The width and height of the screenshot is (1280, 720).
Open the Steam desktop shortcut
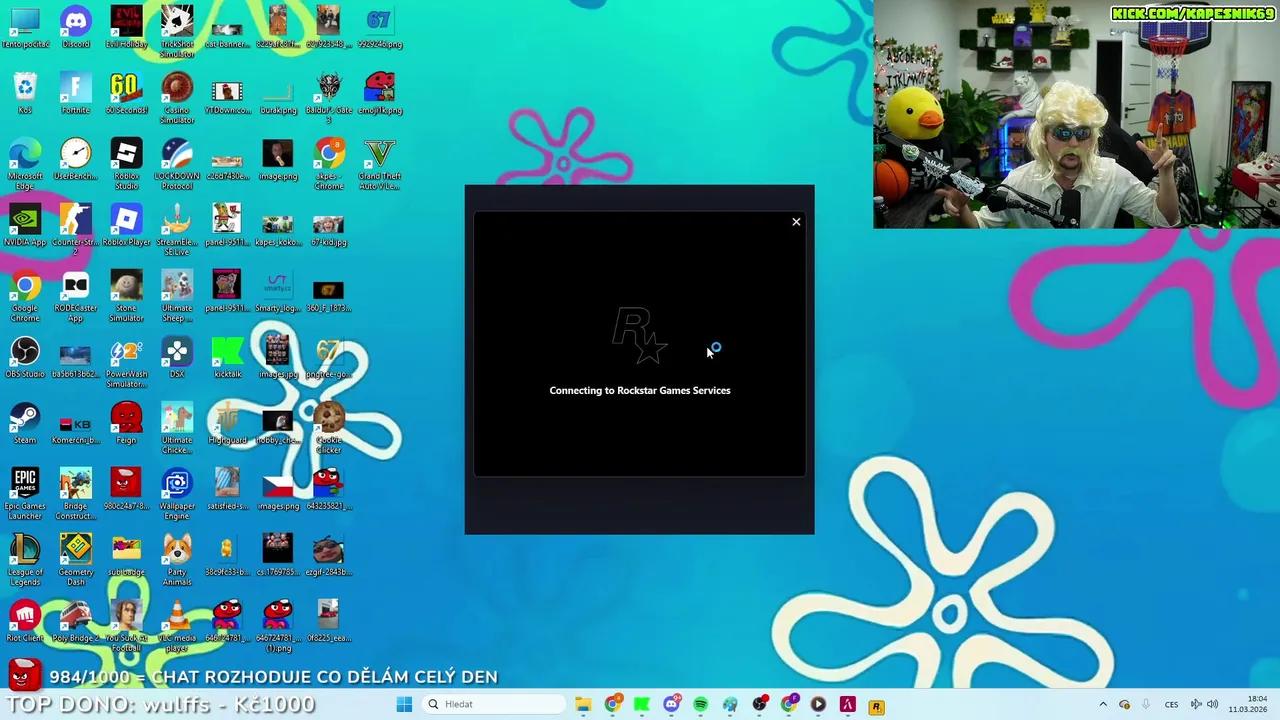click(25, 424)
